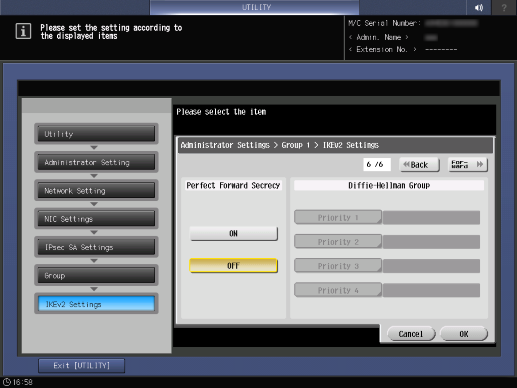Select the Priority 4 Diffie-Hellman button
This screenshot has height=388, width=517.
click(338, 290)
